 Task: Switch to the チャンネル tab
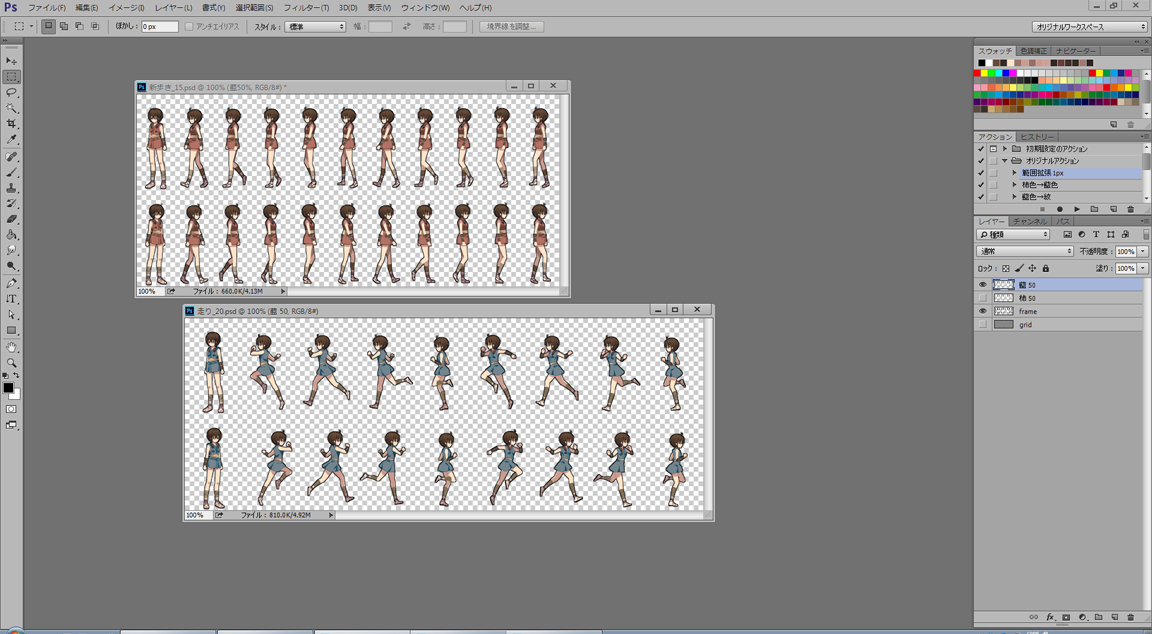coord(1029,221)
